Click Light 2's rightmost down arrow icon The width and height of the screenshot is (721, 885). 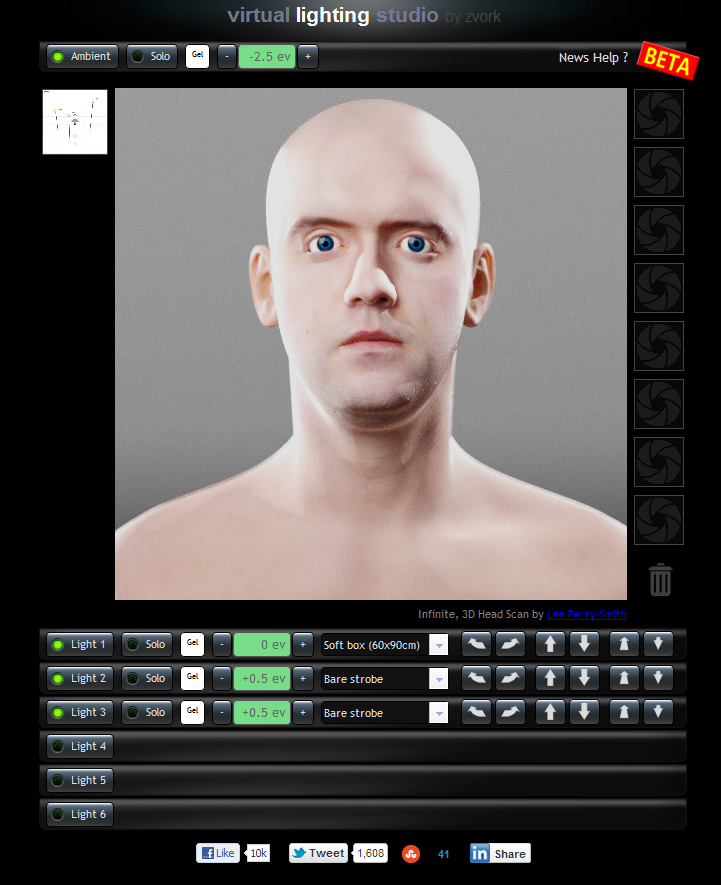pos(657,679)
